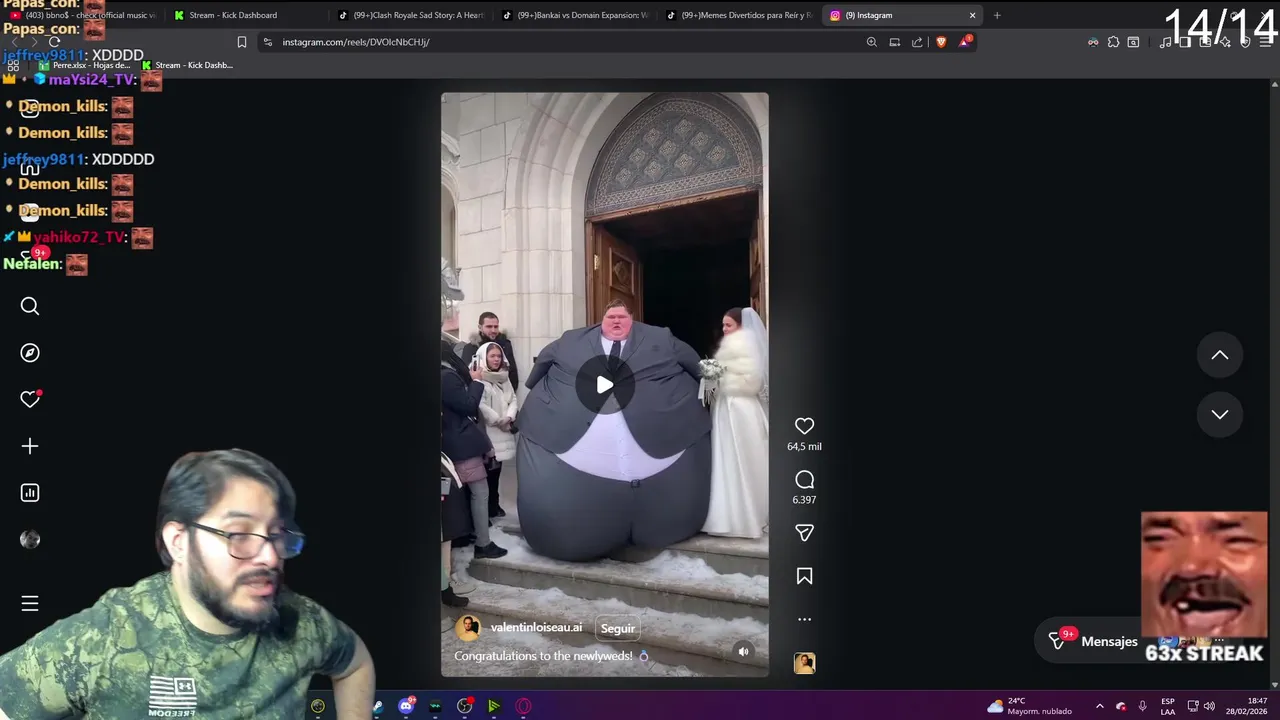Like the reel with the heart icon

click(x=804, y=426)
